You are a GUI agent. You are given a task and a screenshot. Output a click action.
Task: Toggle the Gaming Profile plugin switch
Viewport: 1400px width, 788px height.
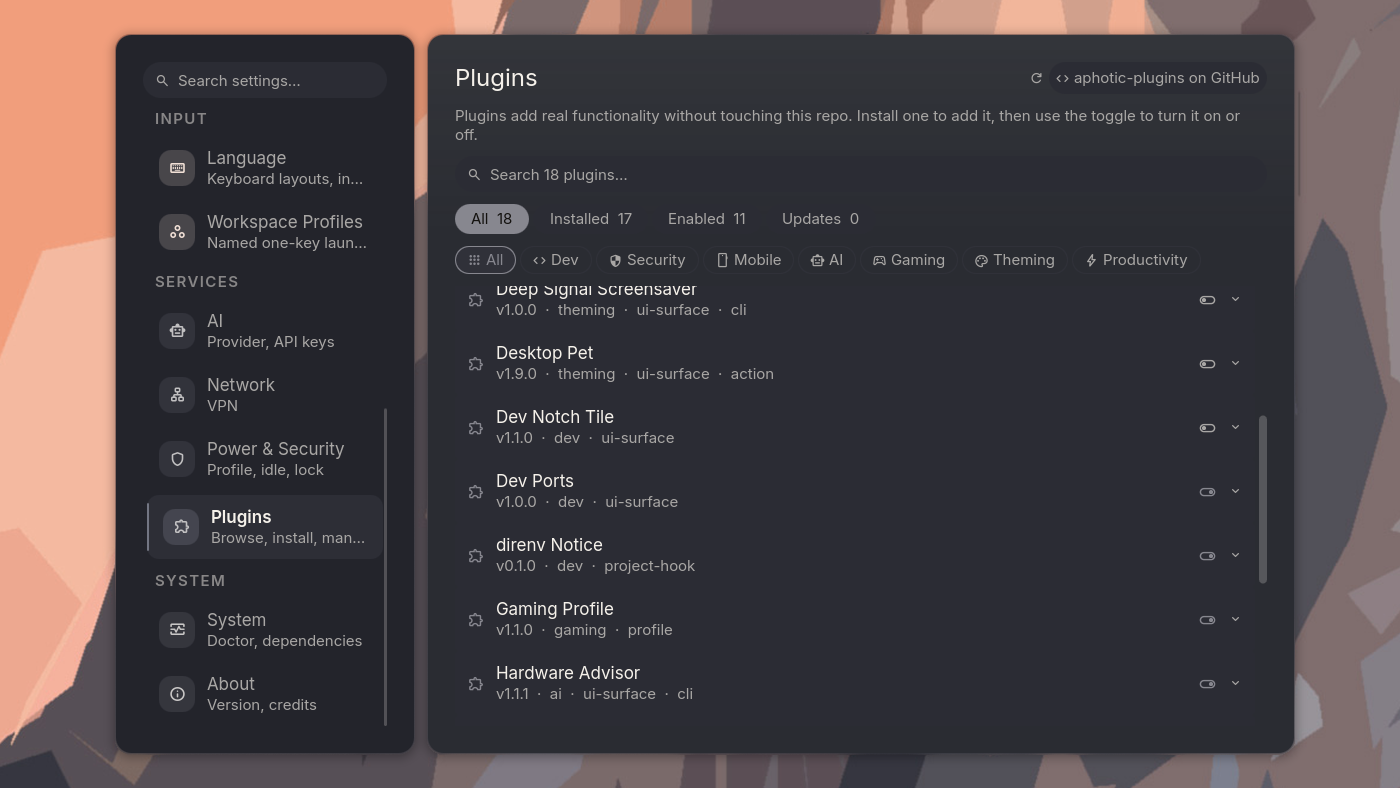tap(1207, 620)
